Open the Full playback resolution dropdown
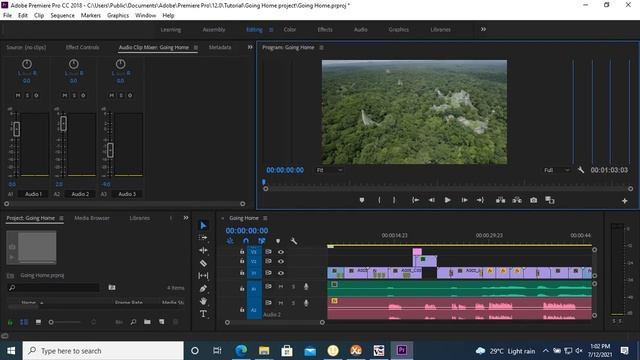Image resolution: width=640 pixels, height=360 pixels. 557,170
